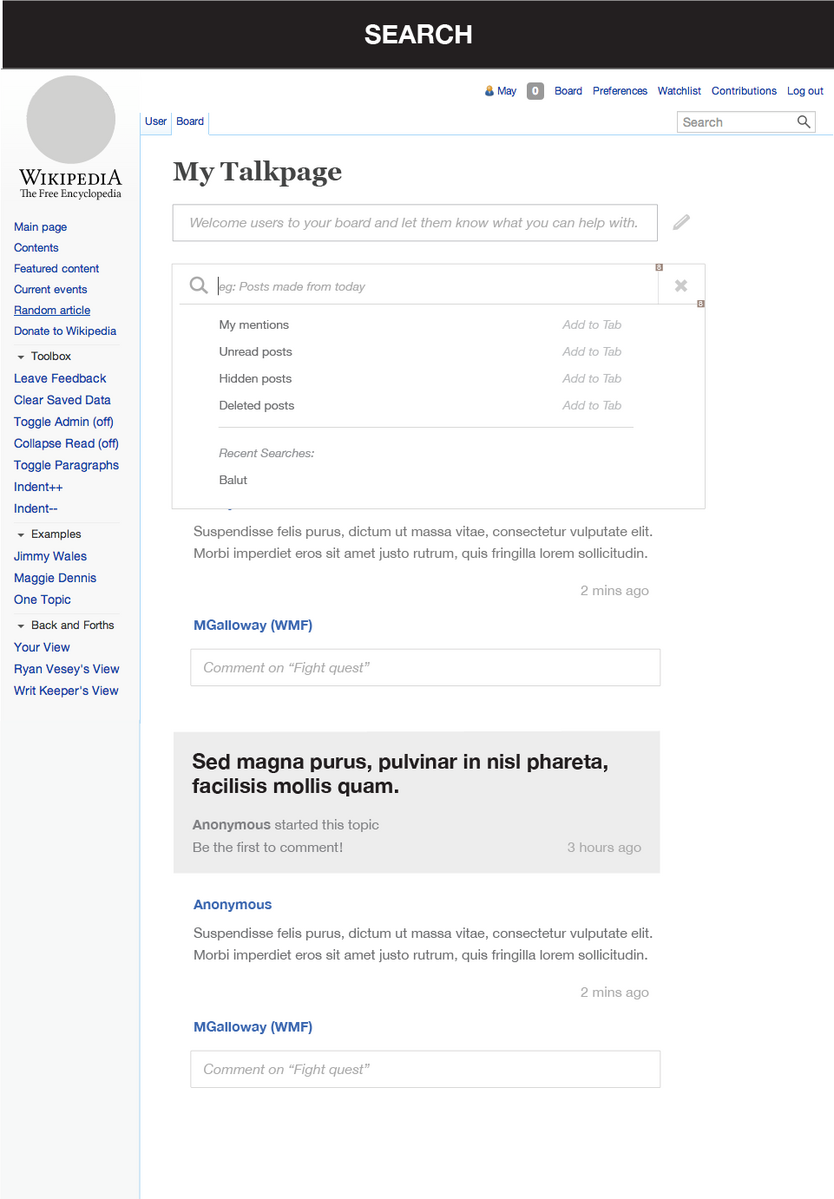The width and height of the screenshot is (834, 1199).
Task: Collapse the Examples sidebar section
Action: point(21,535)
